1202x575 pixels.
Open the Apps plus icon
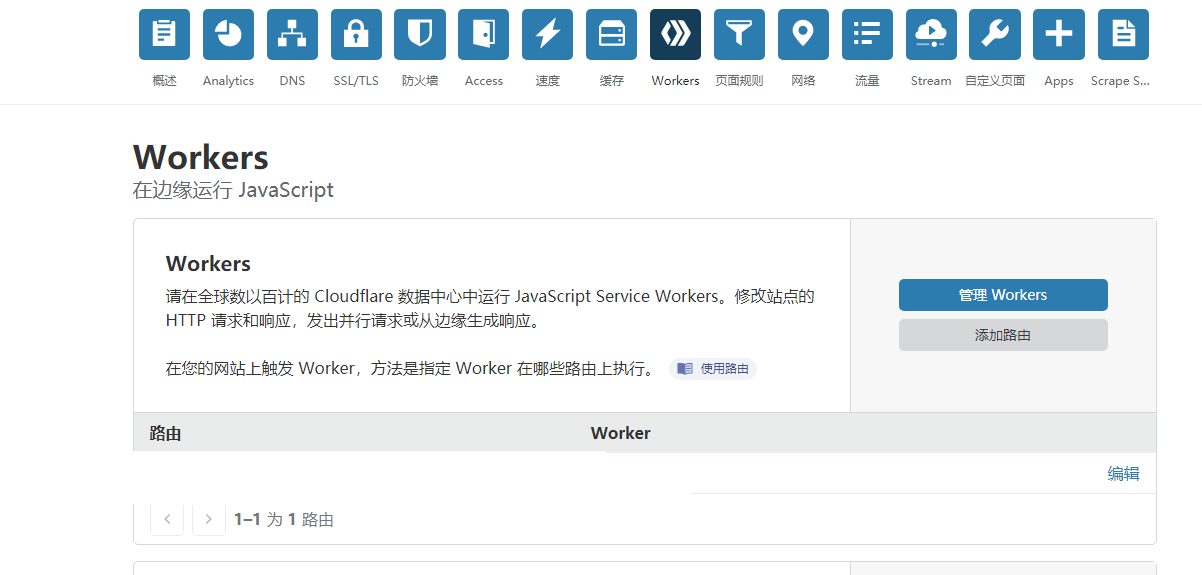(x=1059, y=35)
